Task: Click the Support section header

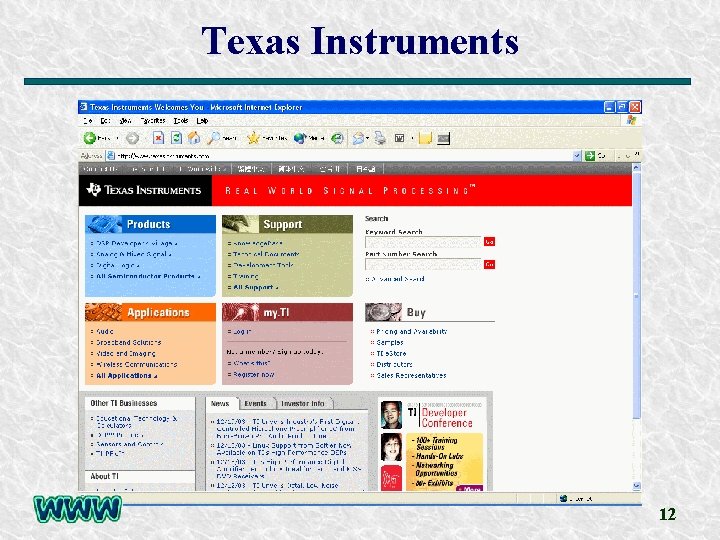Action: [287, 224]
